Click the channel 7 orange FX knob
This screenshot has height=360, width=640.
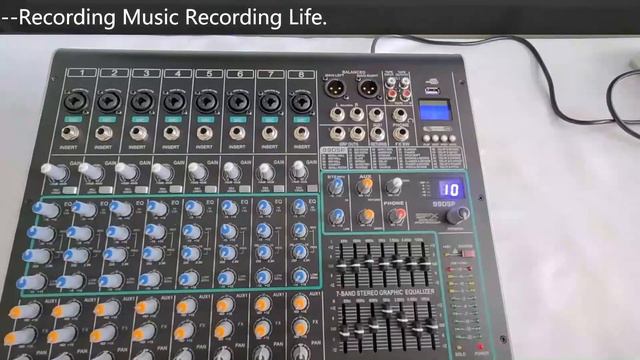click(262, 329)
